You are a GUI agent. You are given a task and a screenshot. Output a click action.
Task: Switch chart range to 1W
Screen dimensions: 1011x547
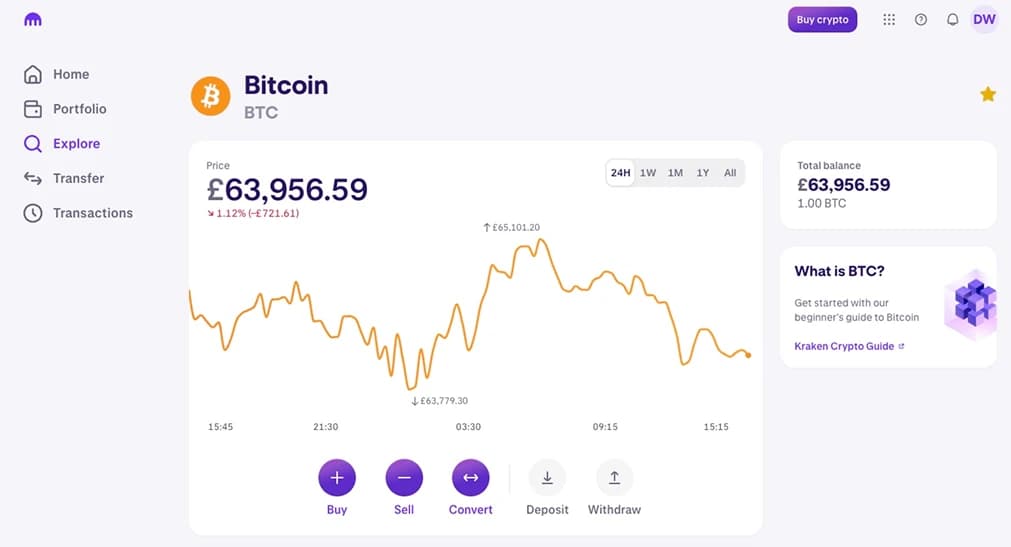648,173
